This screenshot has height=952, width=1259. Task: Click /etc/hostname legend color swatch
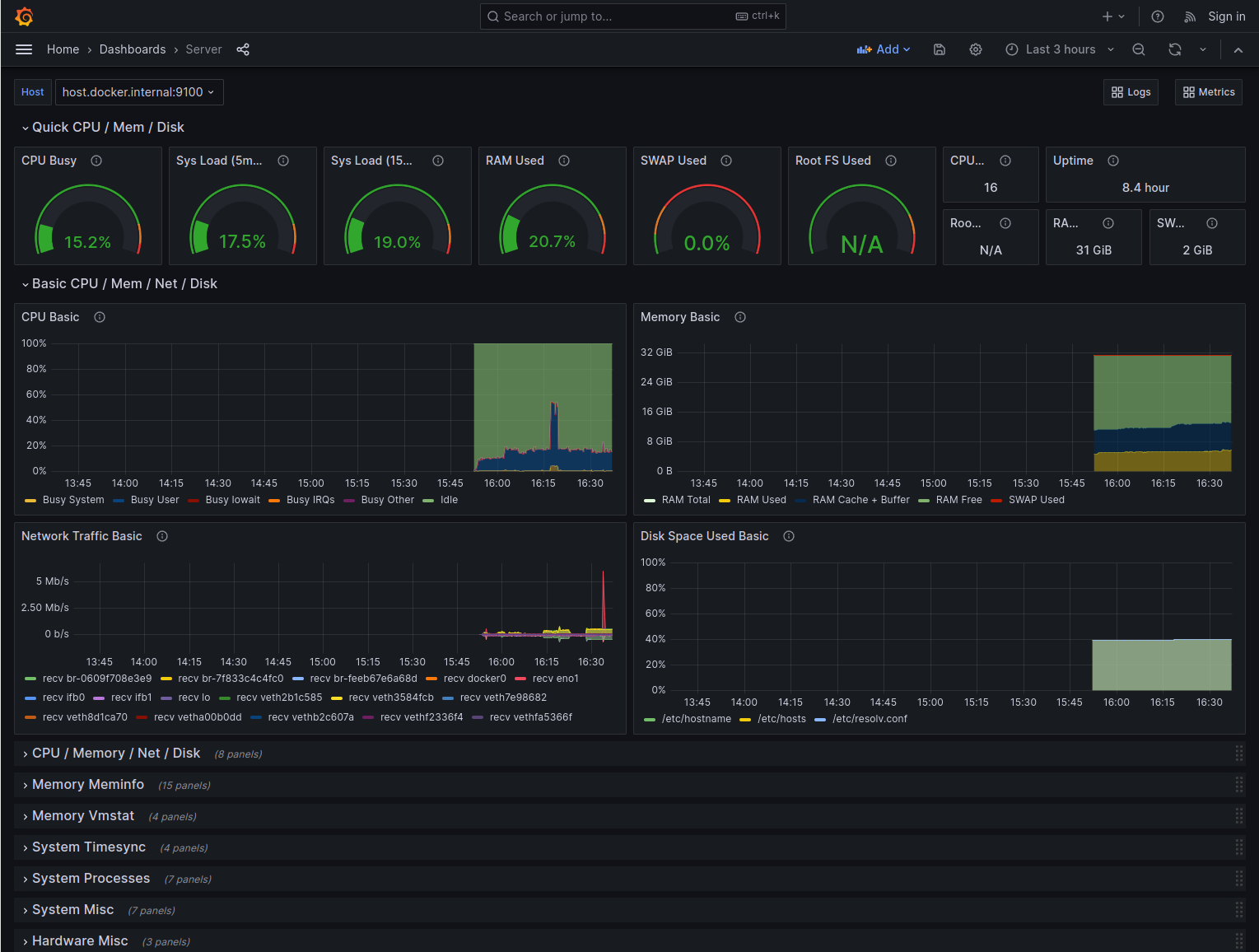650,719
